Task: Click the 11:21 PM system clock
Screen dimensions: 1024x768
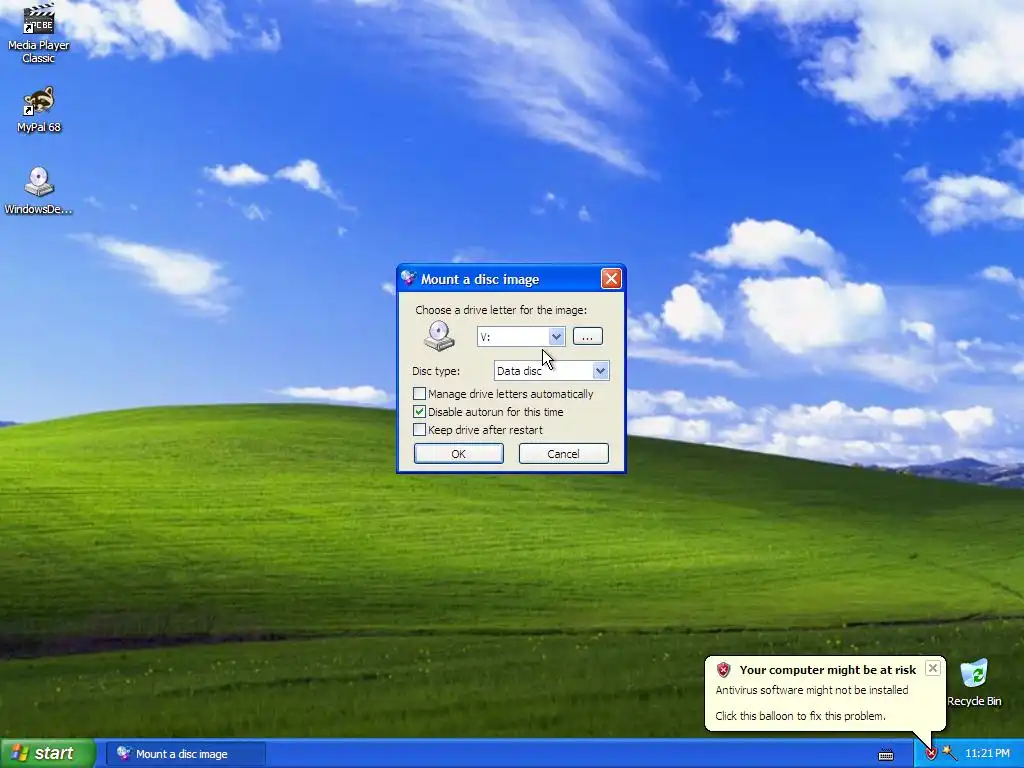Action: (987, 754)
